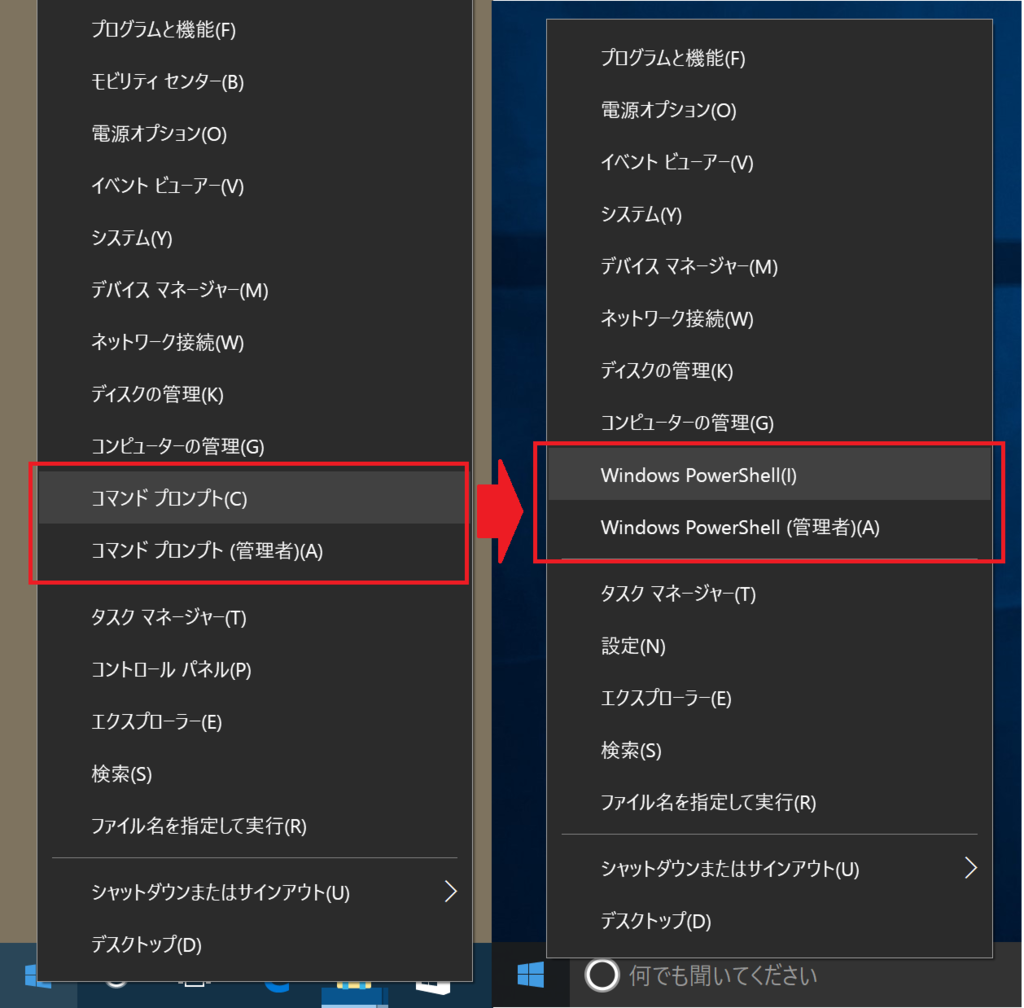Choose Windows PowerShell (管理者)(A)

[769, 527]
